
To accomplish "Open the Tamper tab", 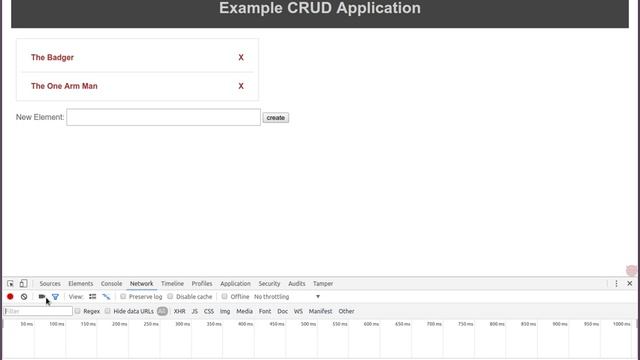I will (323, 283).
